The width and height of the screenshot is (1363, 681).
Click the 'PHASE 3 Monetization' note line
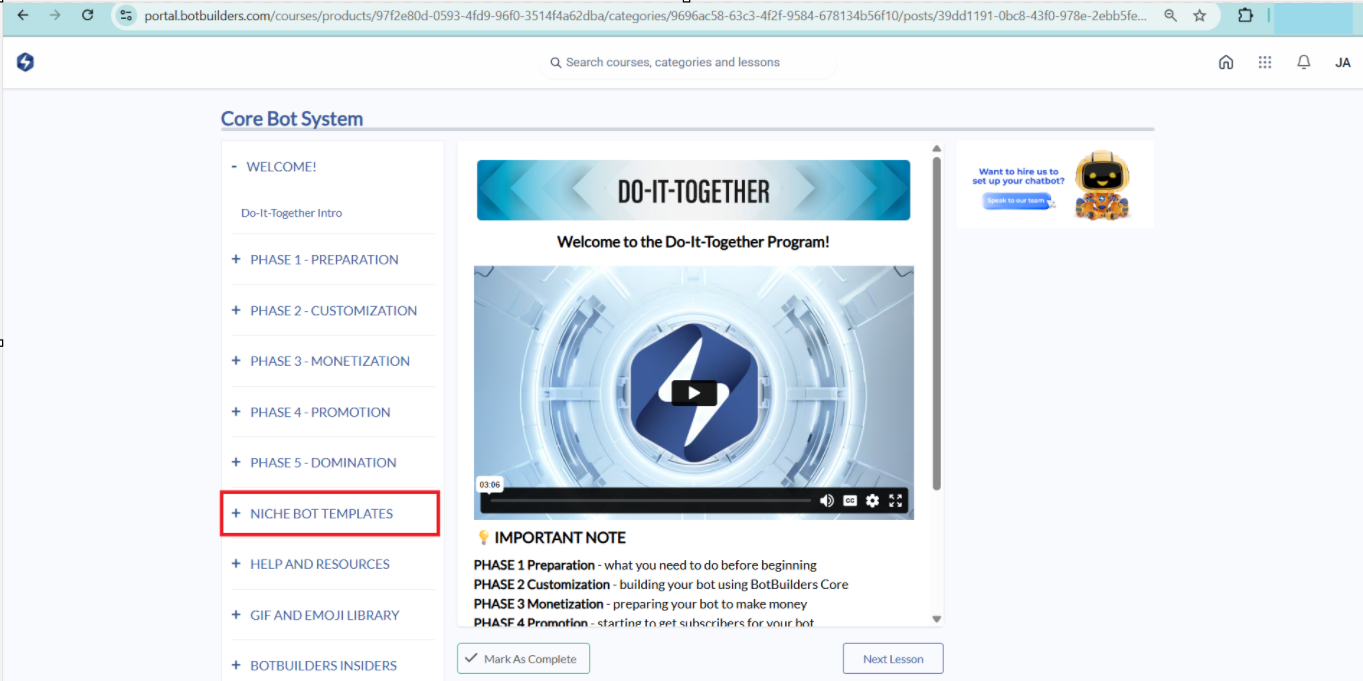point(640,604)
